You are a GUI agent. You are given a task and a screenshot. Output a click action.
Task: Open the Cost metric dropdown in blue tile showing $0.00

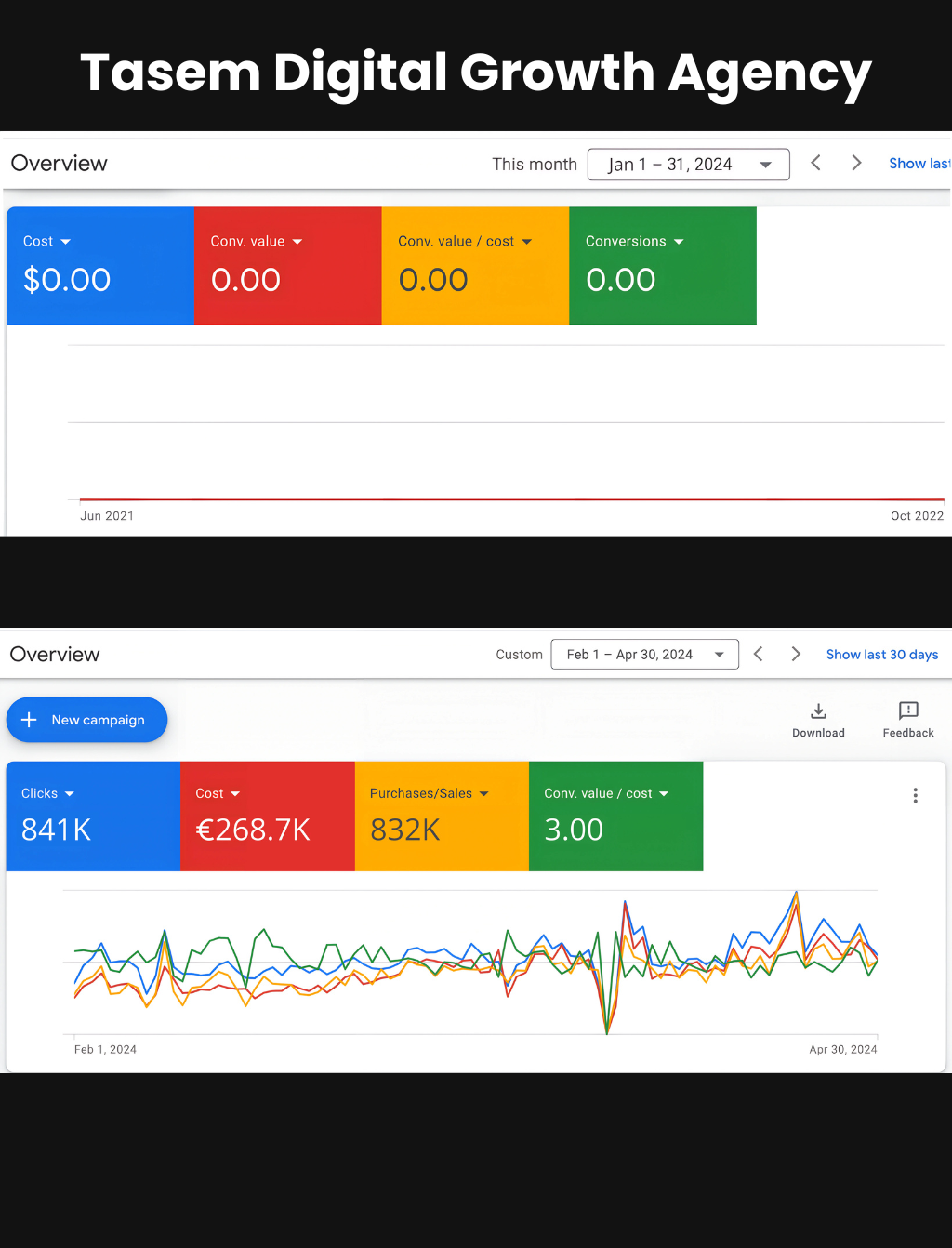coord(46,242)
